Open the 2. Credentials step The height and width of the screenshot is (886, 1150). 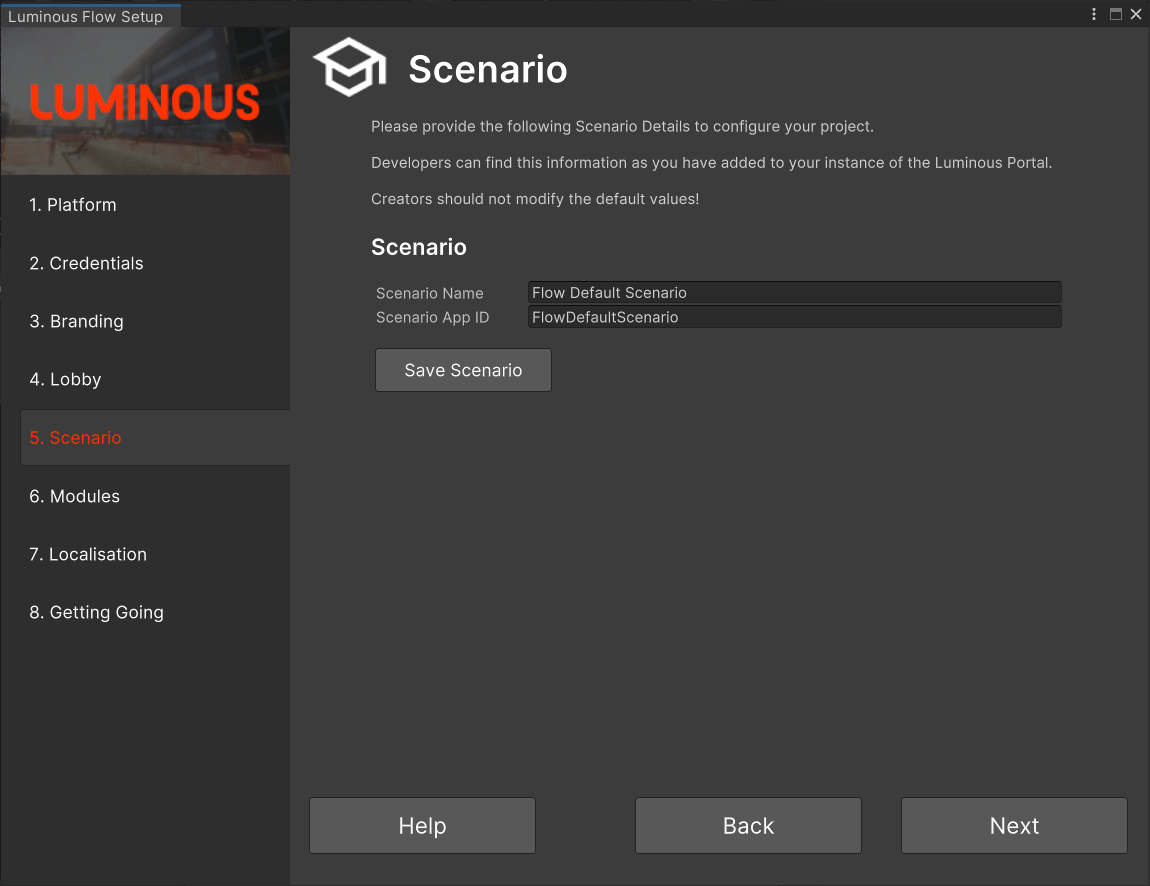[x=86, y=263]
